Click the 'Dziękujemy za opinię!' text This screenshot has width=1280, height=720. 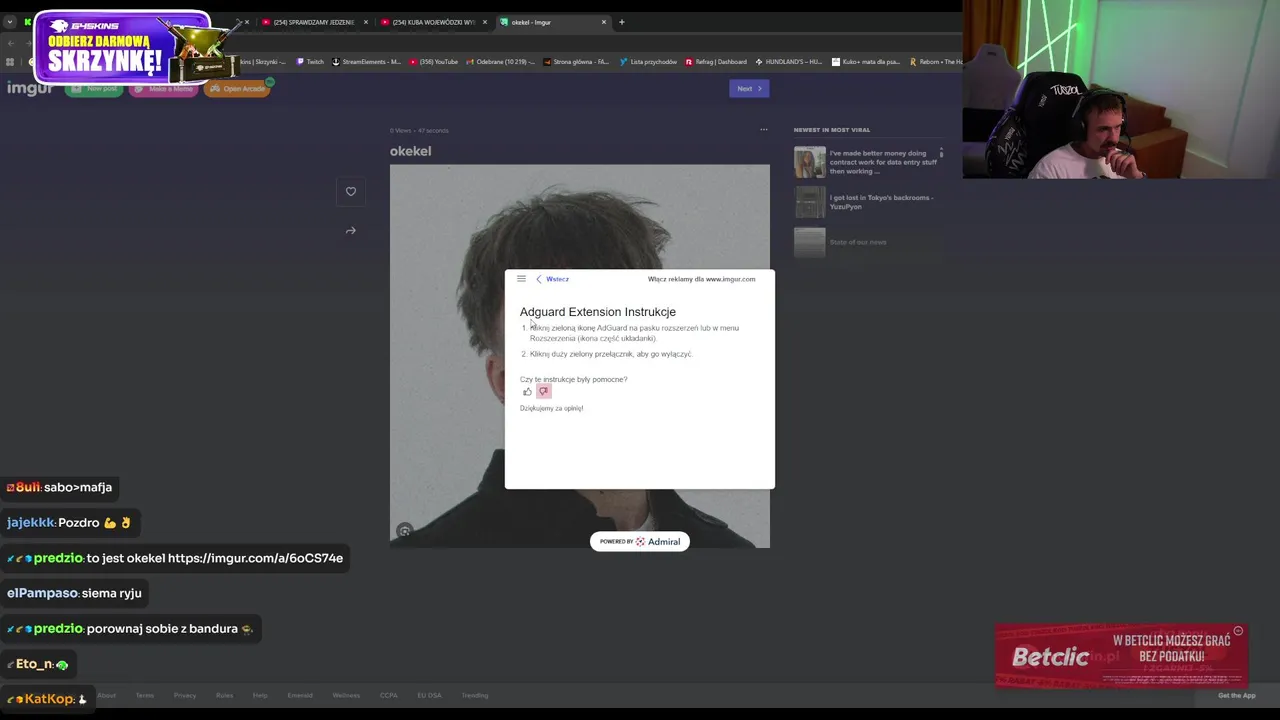click(x=552, y=408)
